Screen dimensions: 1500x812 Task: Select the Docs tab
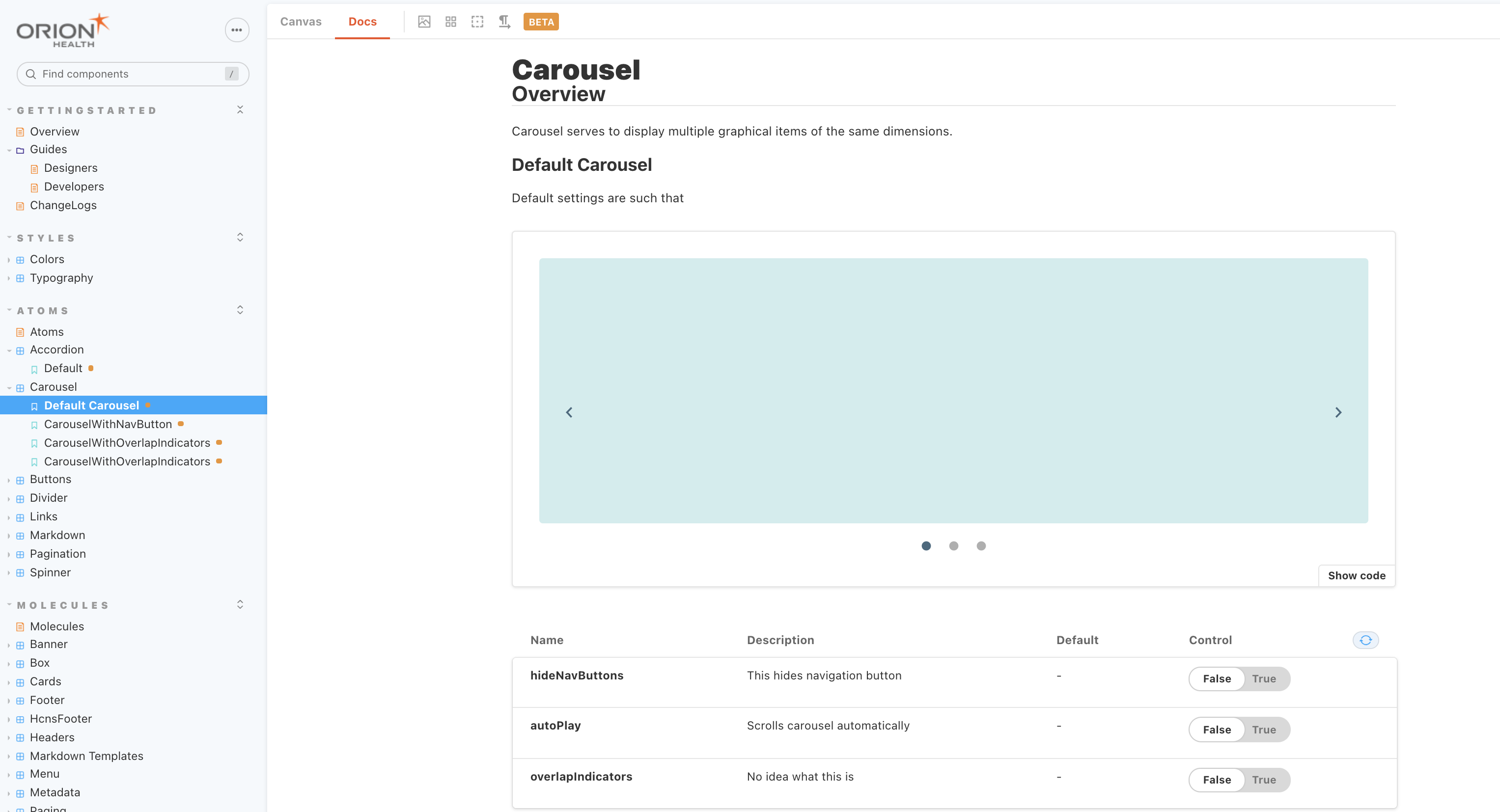pos(362,22)
